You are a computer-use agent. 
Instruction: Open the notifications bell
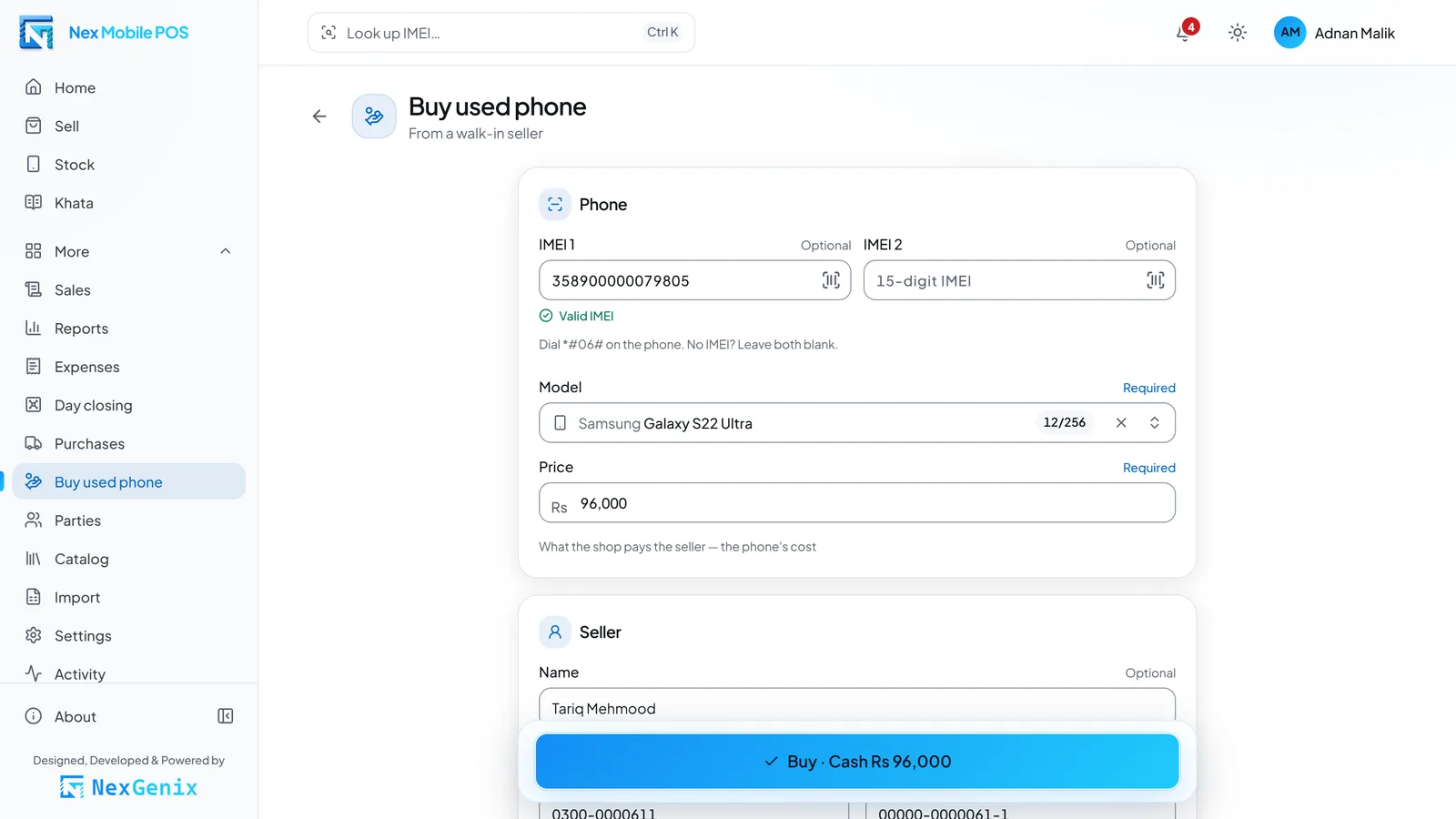pos(1184,33)
